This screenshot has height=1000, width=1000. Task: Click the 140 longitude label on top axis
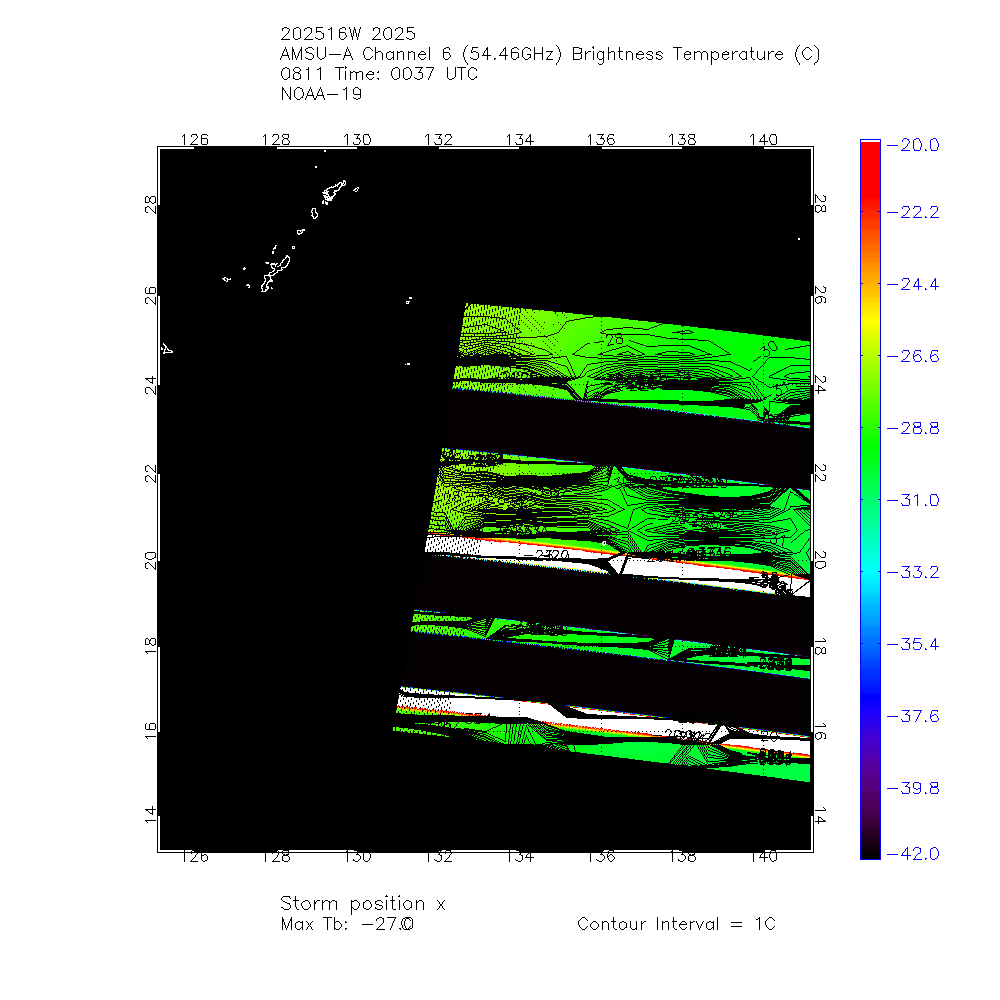763,140
